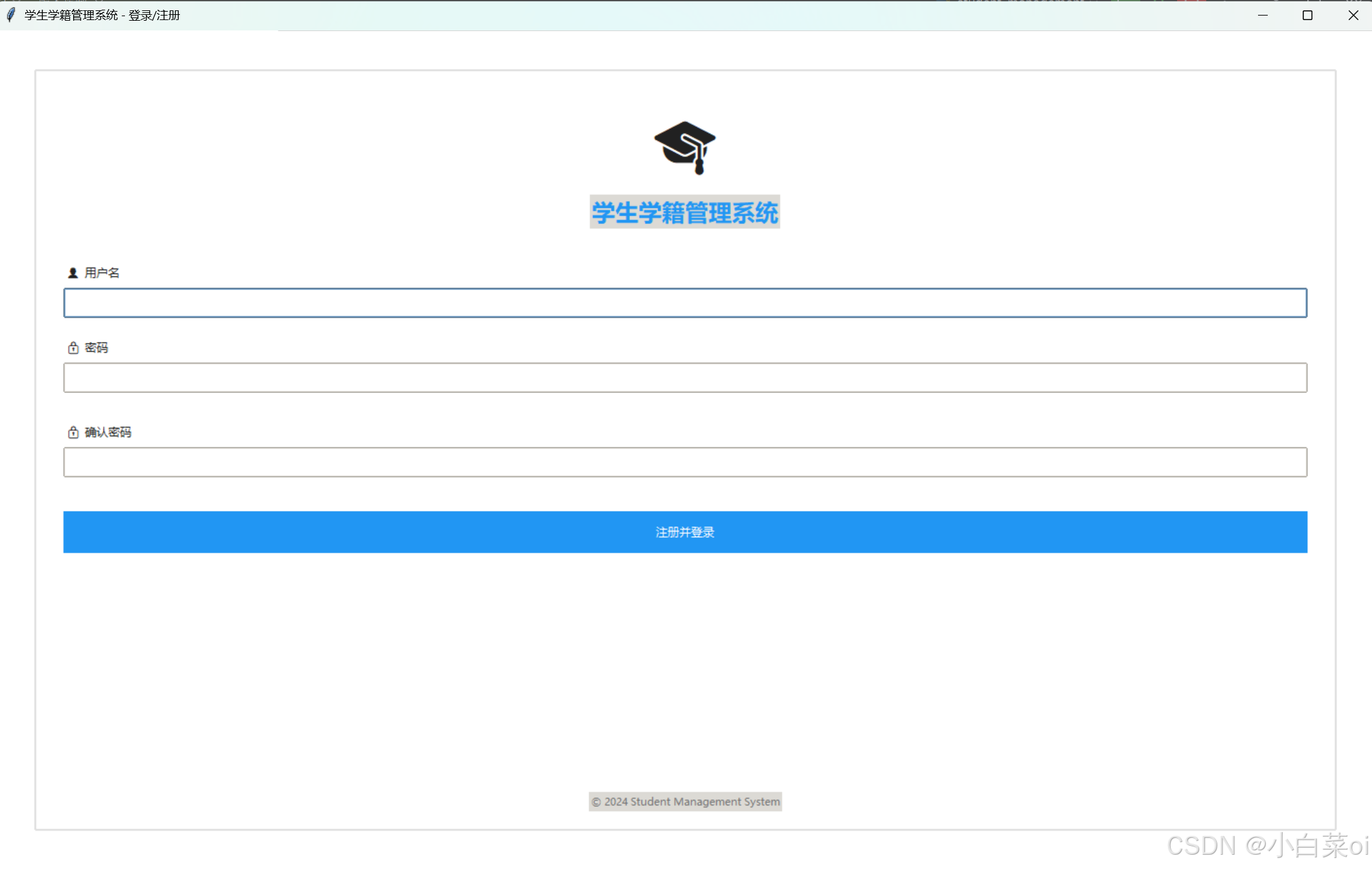Close the 学生学籍管理系统 window
The width and height of the screenshot is (1372, 869).
coord(1353,15)
